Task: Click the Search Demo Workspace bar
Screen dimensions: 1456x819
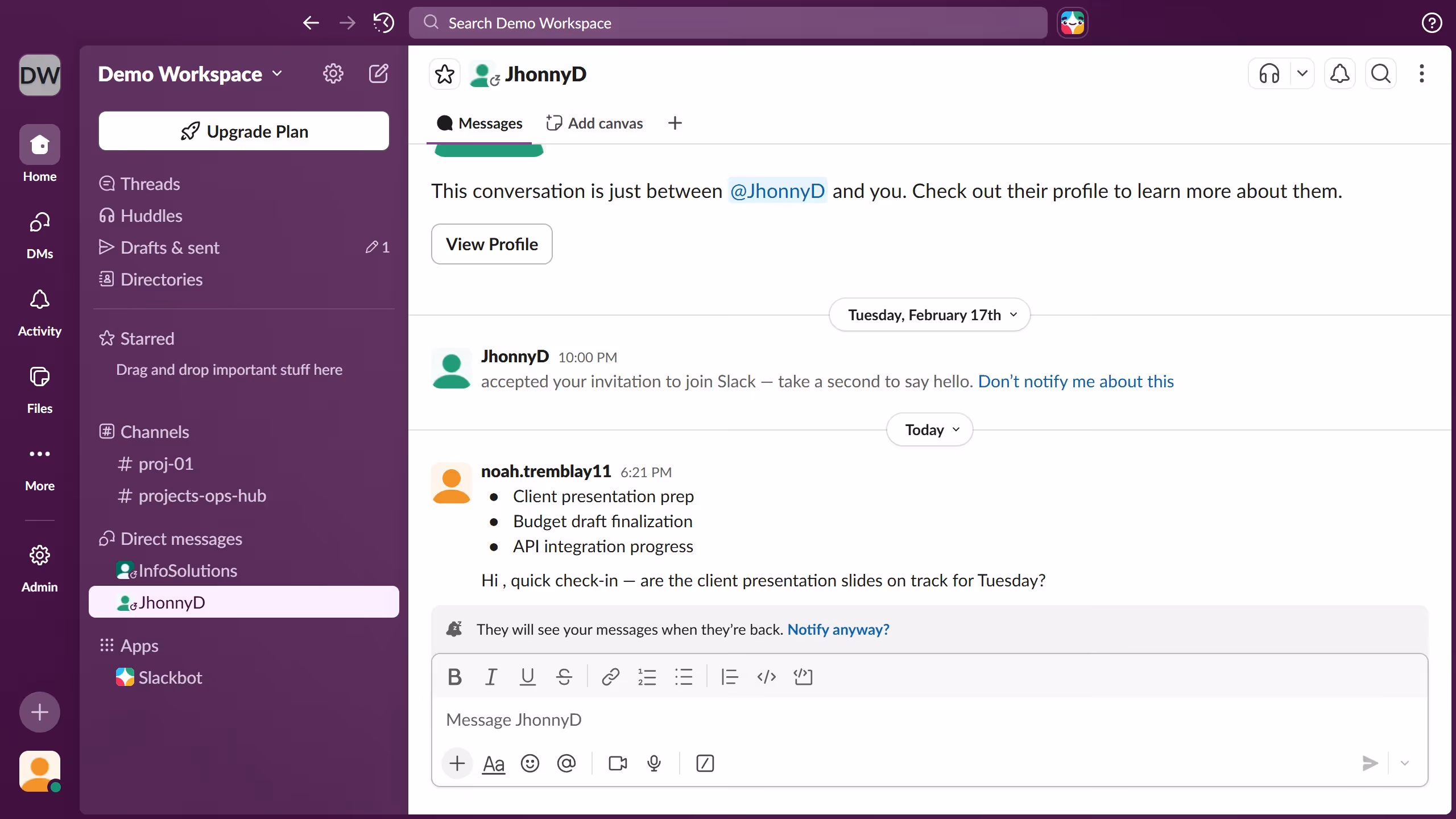Action: coord(728,23)
